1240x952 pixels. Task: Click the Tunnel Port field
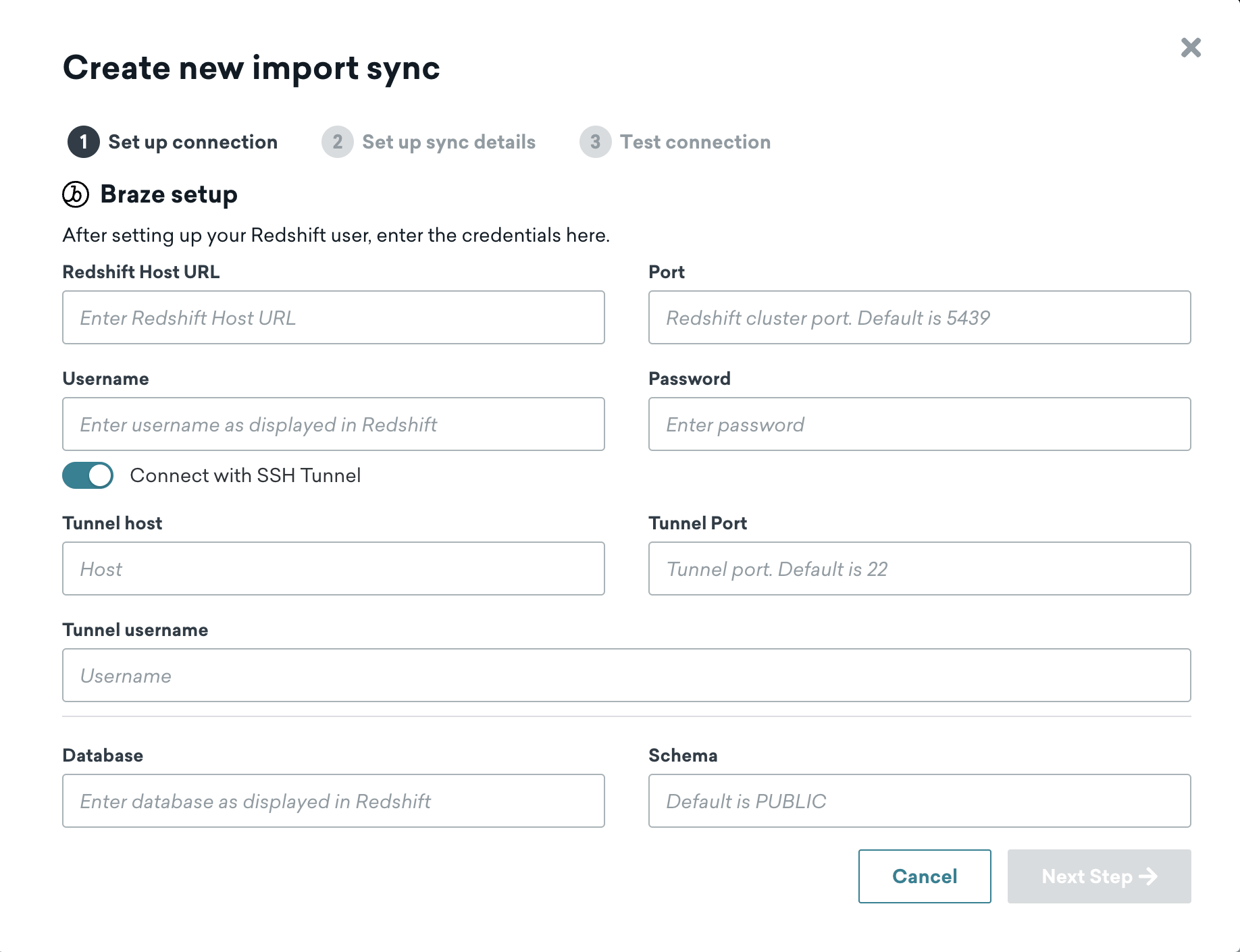click(x=919, y=568)
